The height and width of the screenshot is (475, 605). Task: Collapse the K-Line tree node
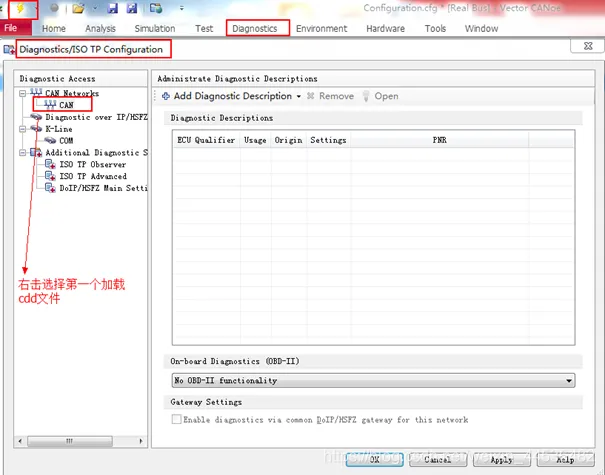(x=23, y=129)
